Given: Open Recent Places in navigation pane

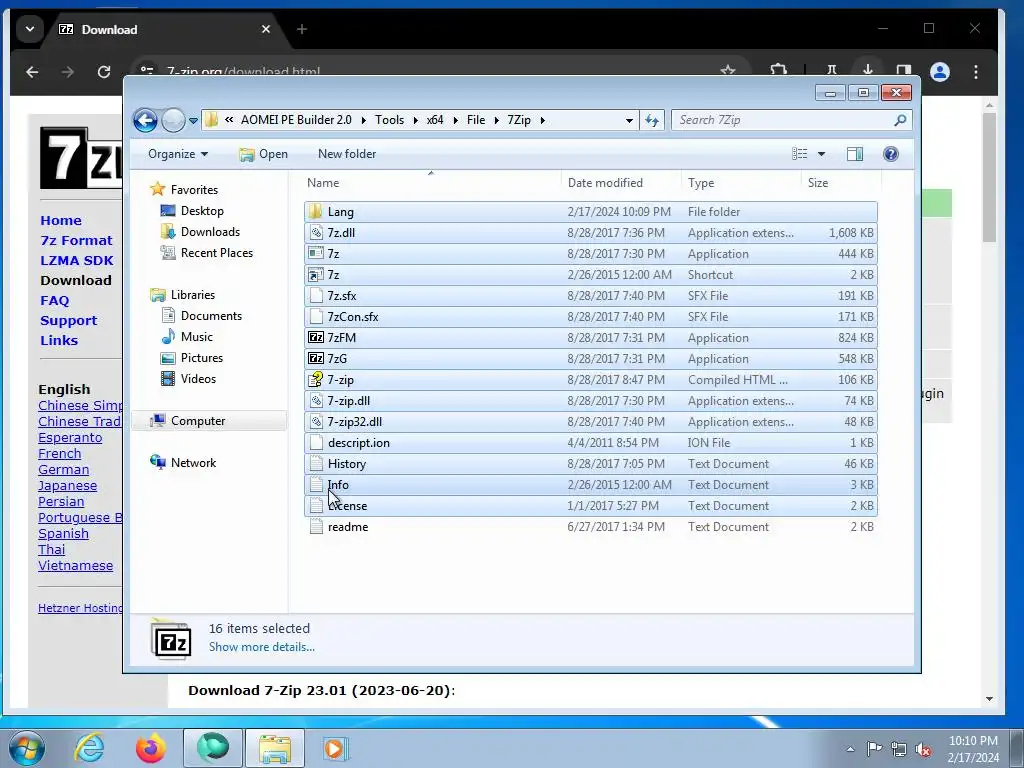Looking at the screenshot, I should 217,253.
